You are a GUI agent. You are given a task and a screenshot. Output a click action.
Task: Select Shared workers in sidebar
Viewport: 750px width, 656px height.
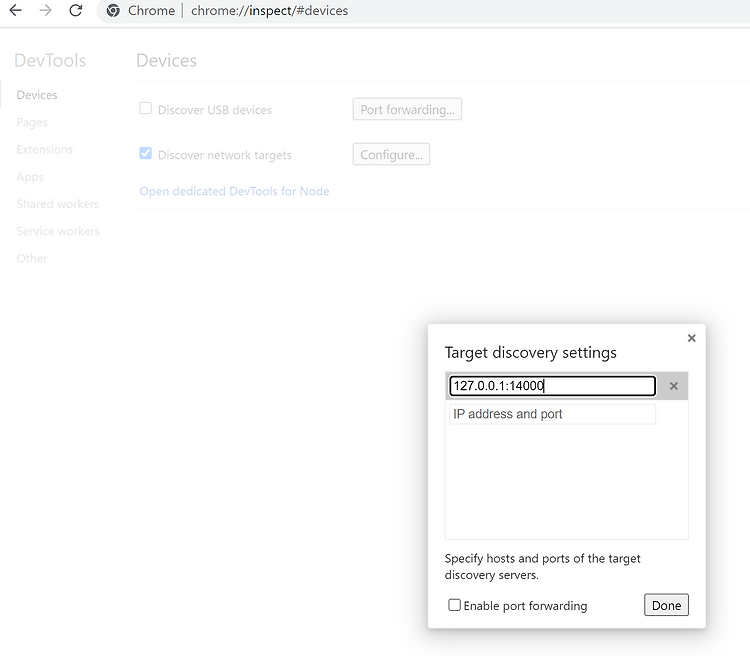pos(58,204)
